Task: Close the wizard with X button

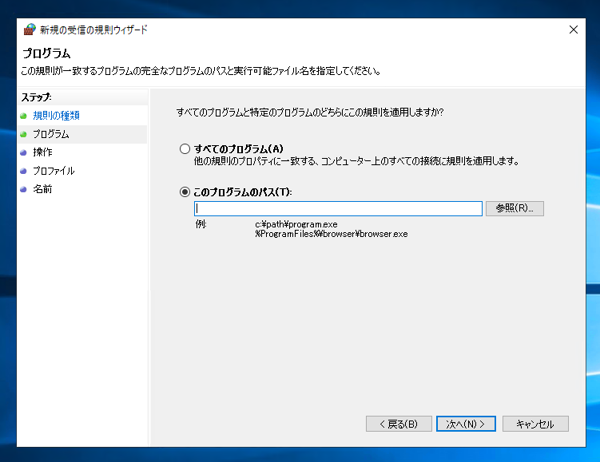Action: click(573, 29)
